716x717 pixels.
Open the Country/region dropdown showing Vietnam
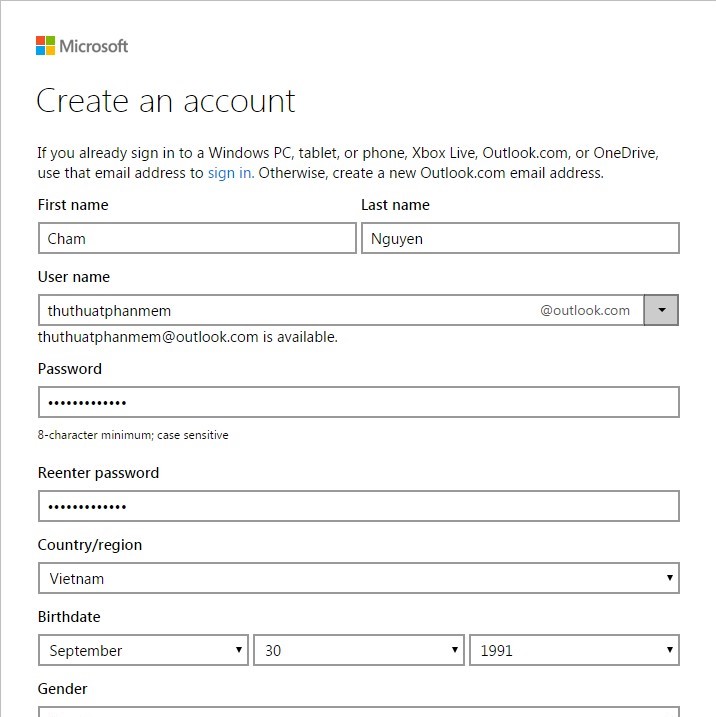359,578
